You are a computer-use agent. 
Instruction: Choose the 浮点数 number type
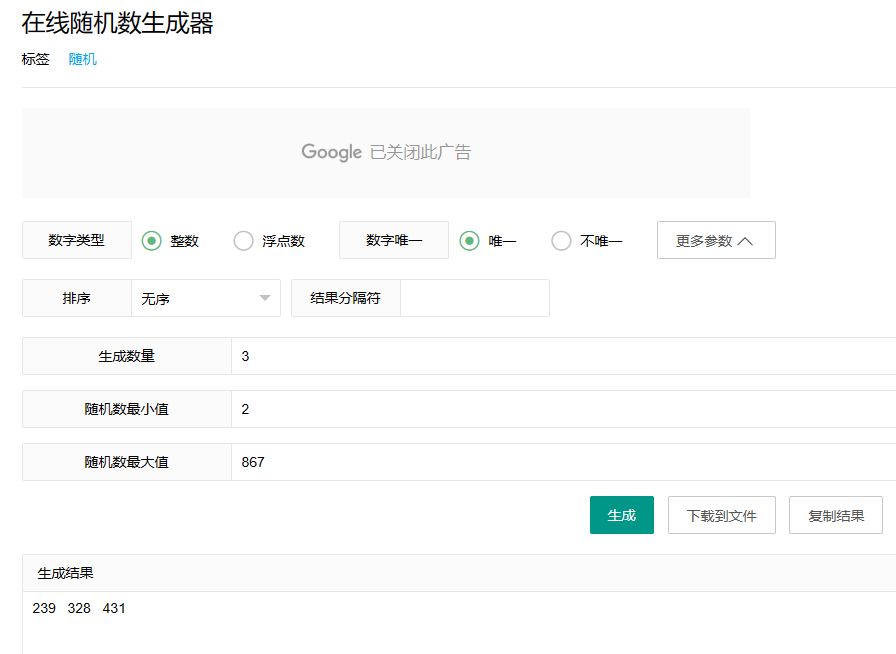(x=243, y=241)
